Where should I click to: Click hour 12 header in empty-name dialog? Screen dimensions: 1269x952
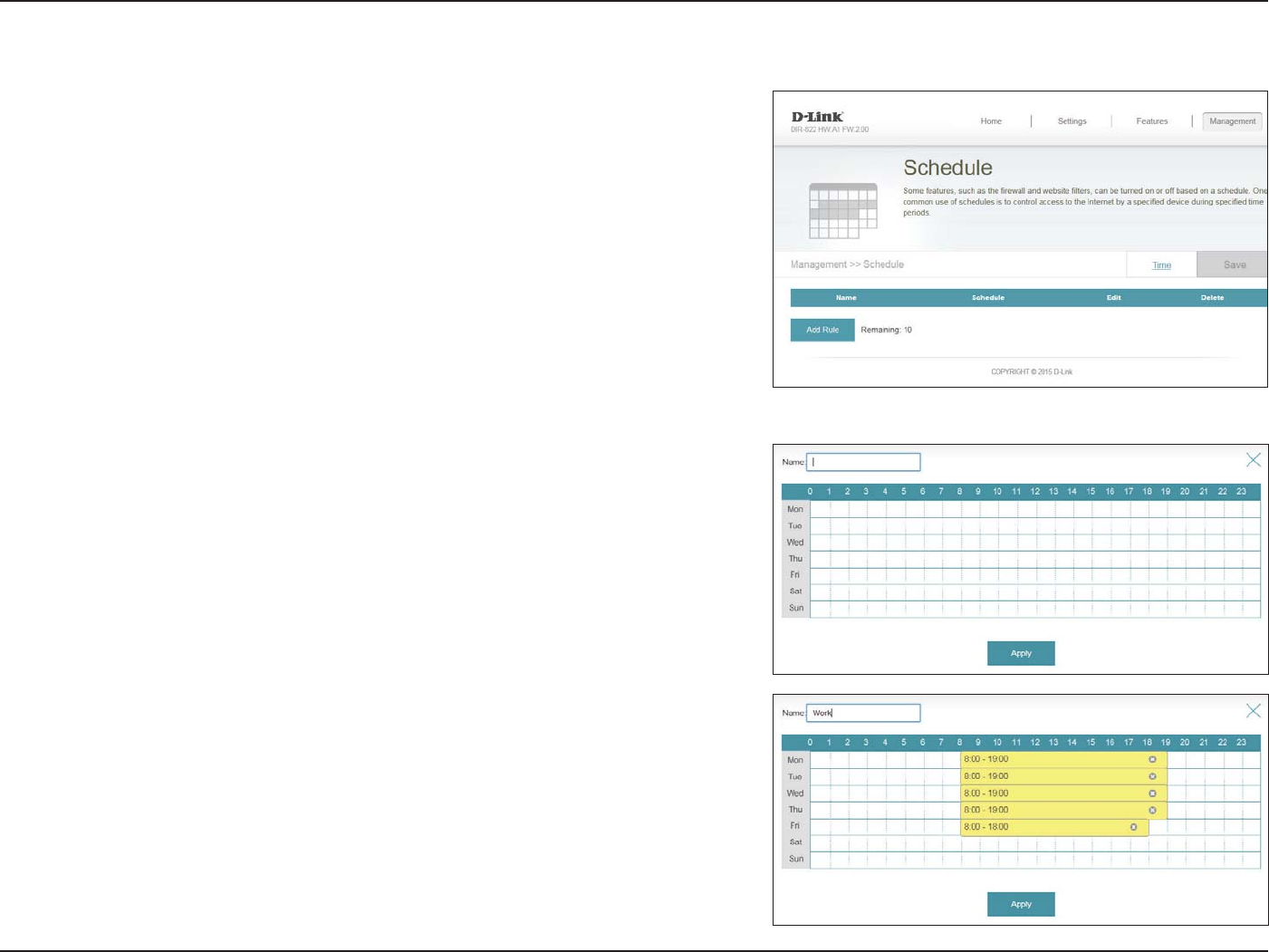coord(1034,491)
